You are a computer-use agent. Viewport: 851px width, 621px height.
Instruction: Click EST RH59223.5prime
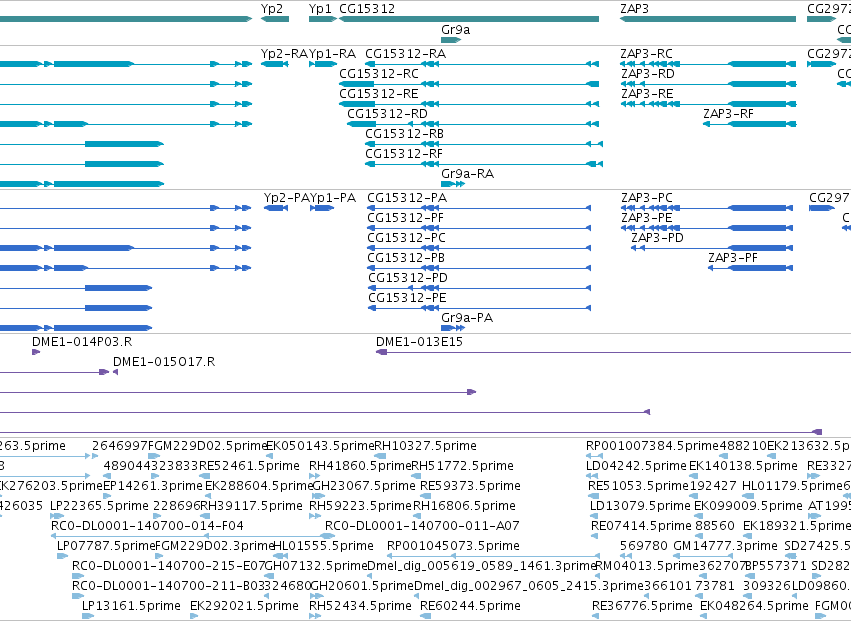pos(360,506)
